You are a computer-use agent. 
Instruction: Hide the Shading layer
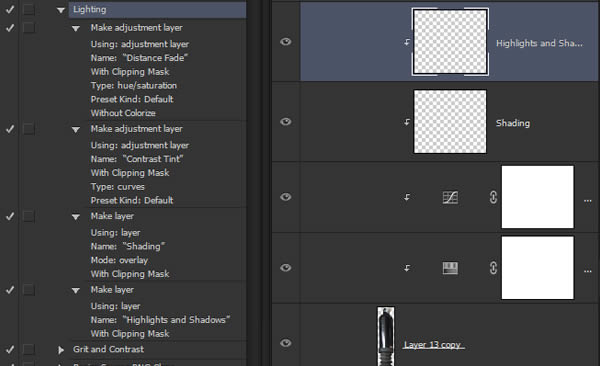(285, 122)
